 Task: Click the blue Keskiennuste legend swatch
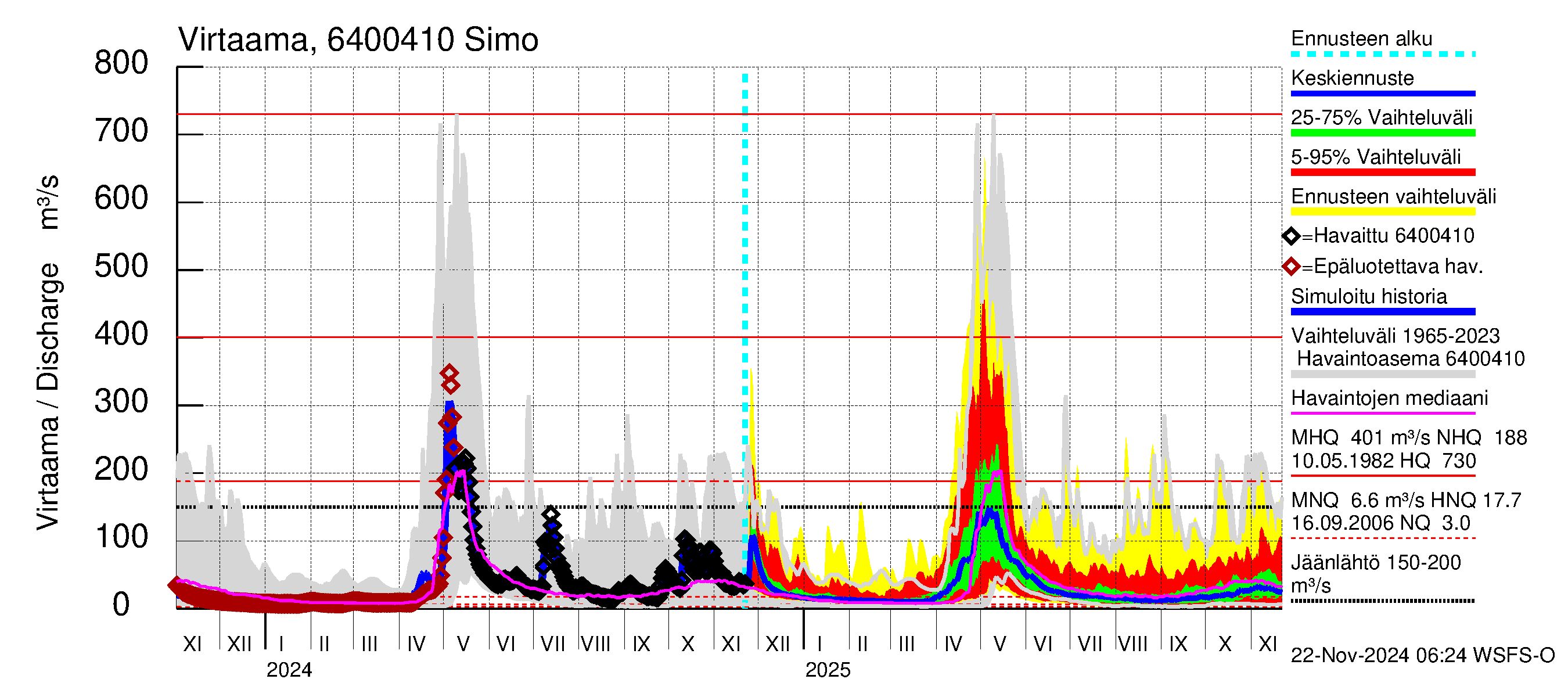point(1382,94)
